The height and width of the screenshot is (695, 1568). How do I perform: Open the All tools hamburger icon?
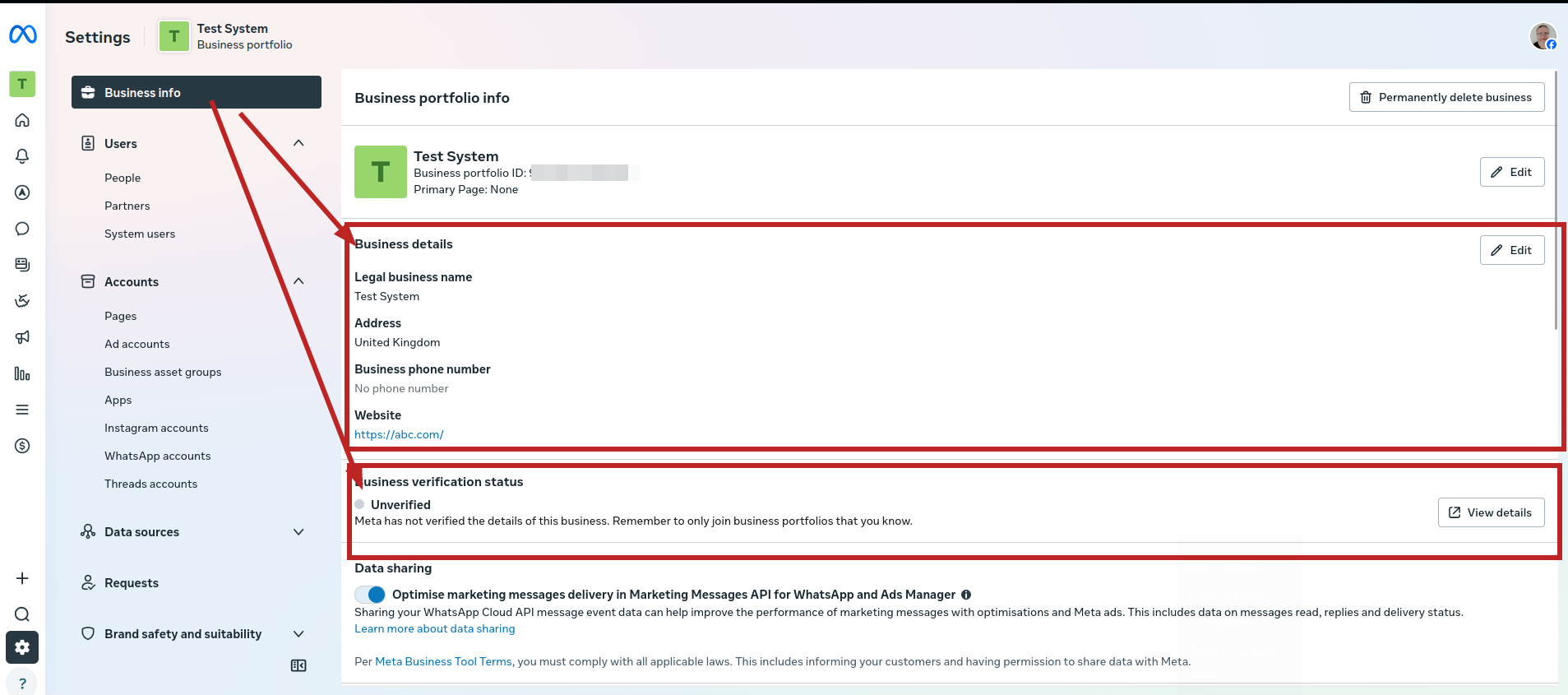point(22,410)
